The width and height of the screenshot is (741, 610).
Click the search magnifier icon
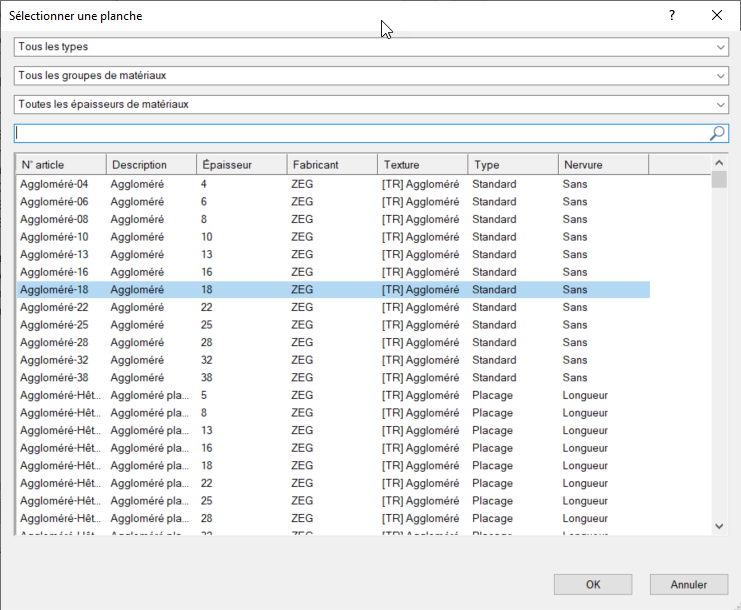pos(717,133)
